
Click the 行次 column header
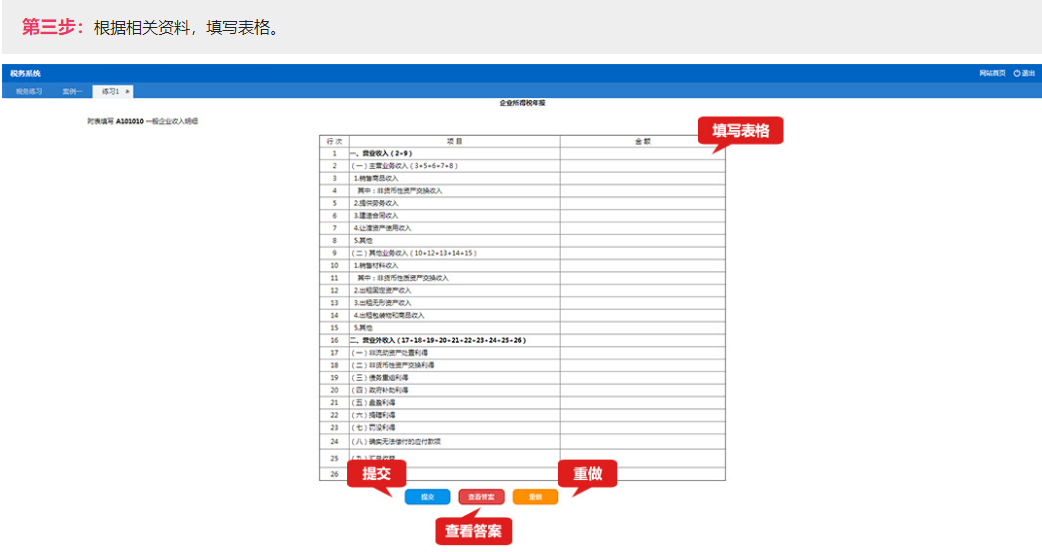point(334,141)
